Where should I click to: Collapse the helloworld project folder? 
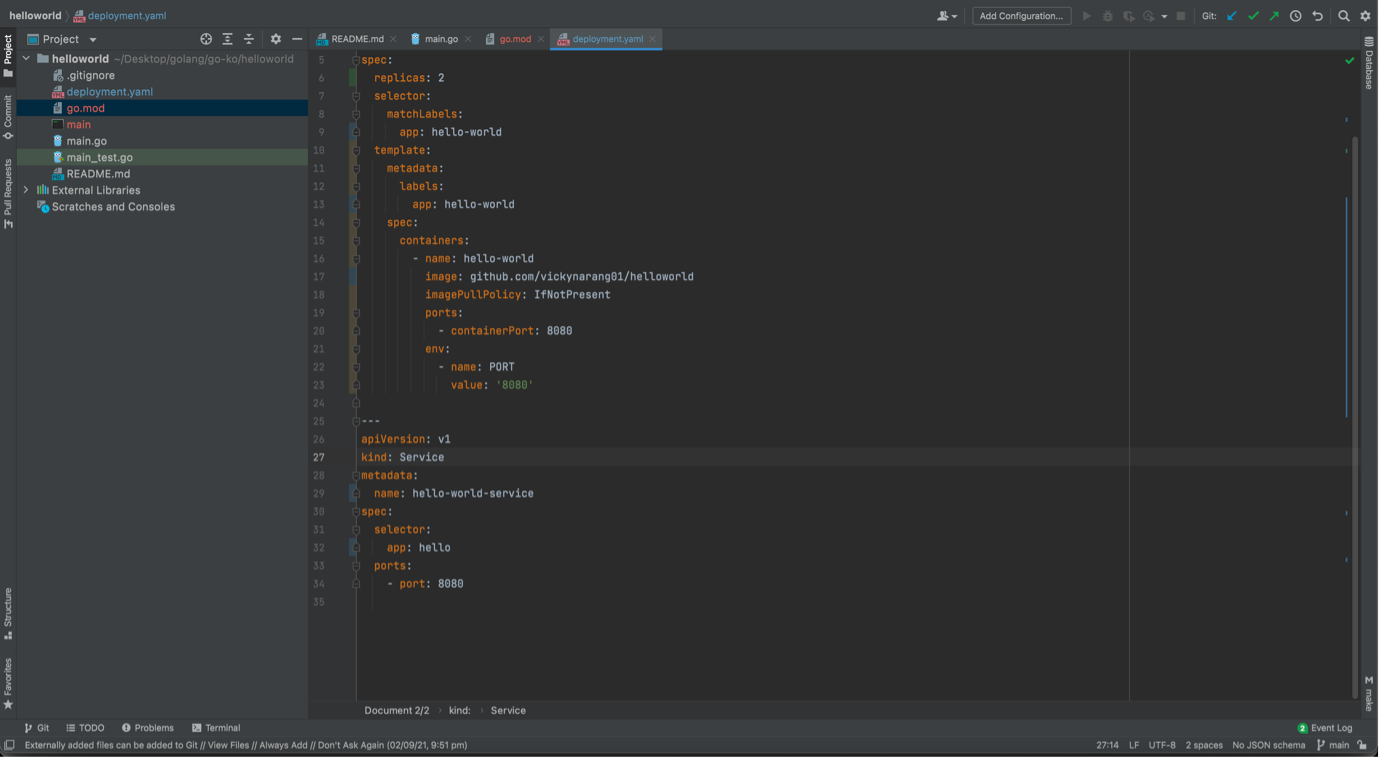pos(26,59)
